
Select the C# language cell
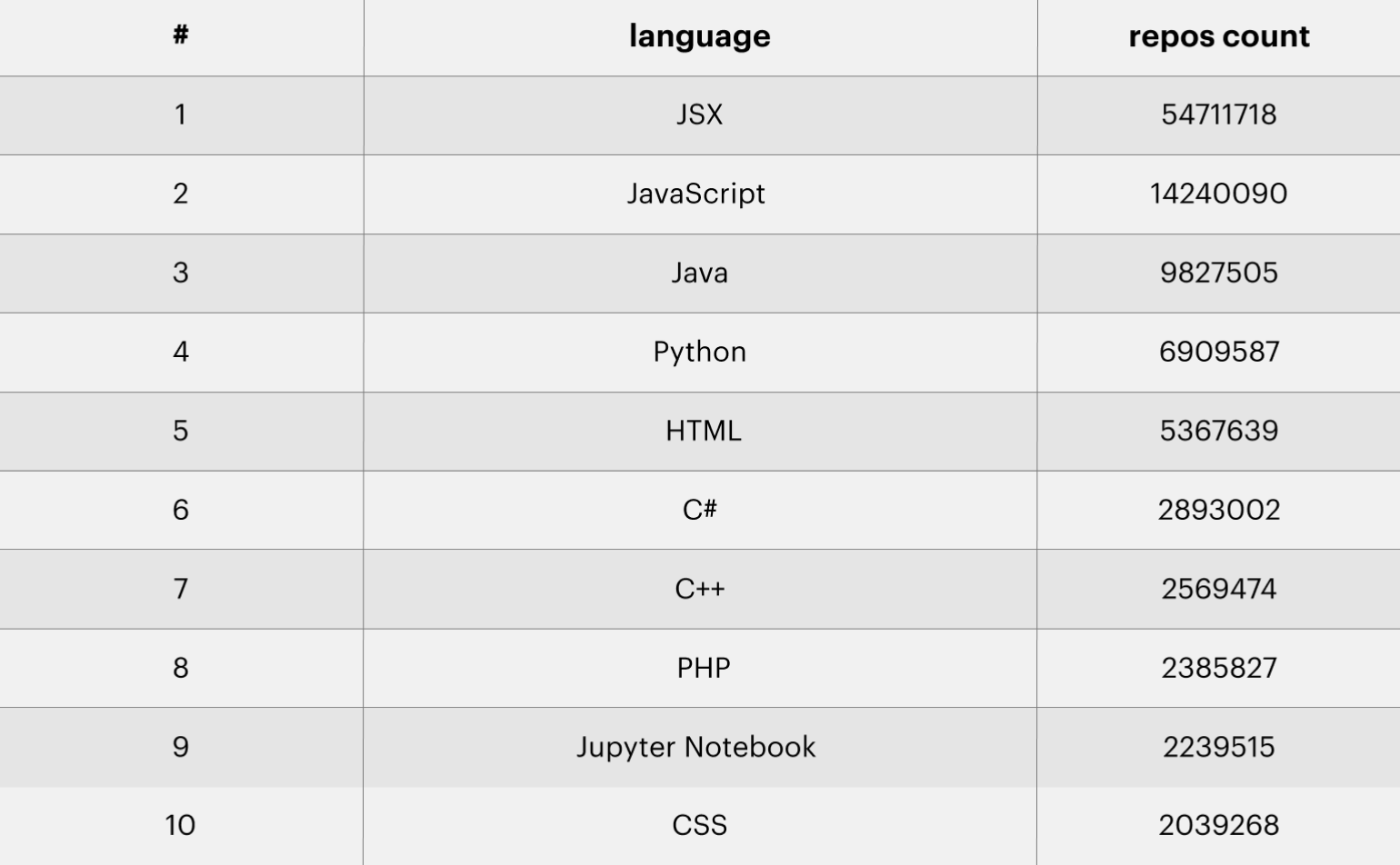pos(699,510)
